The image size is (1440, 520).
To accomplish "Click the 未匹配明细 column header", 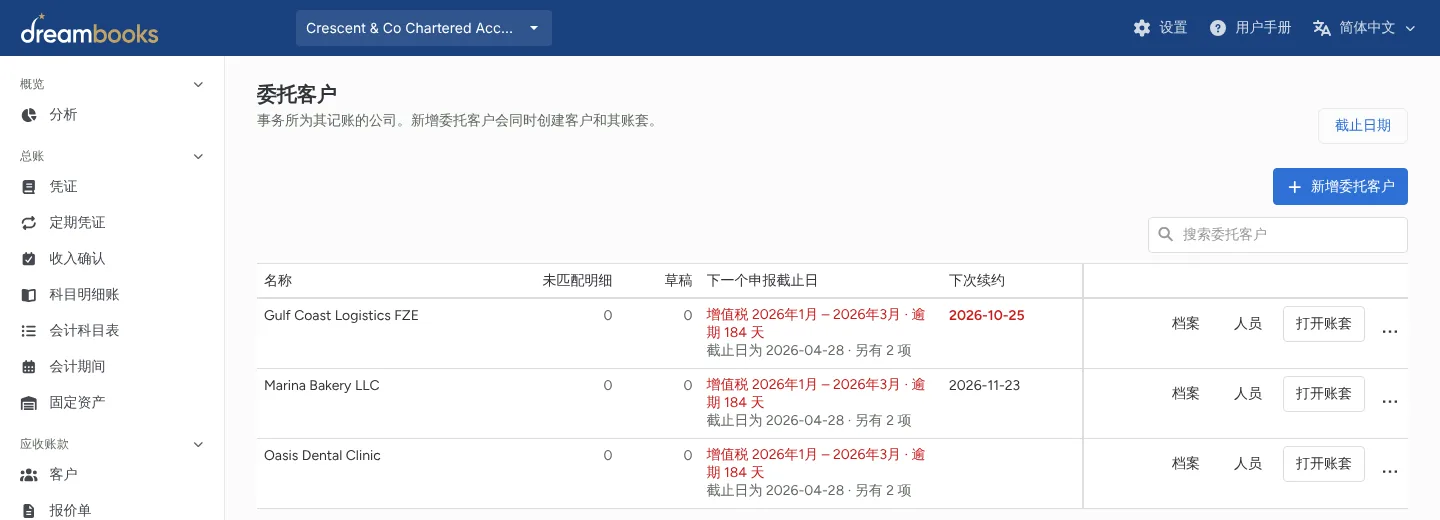I will pyautogui.click(x=577, y=281).
